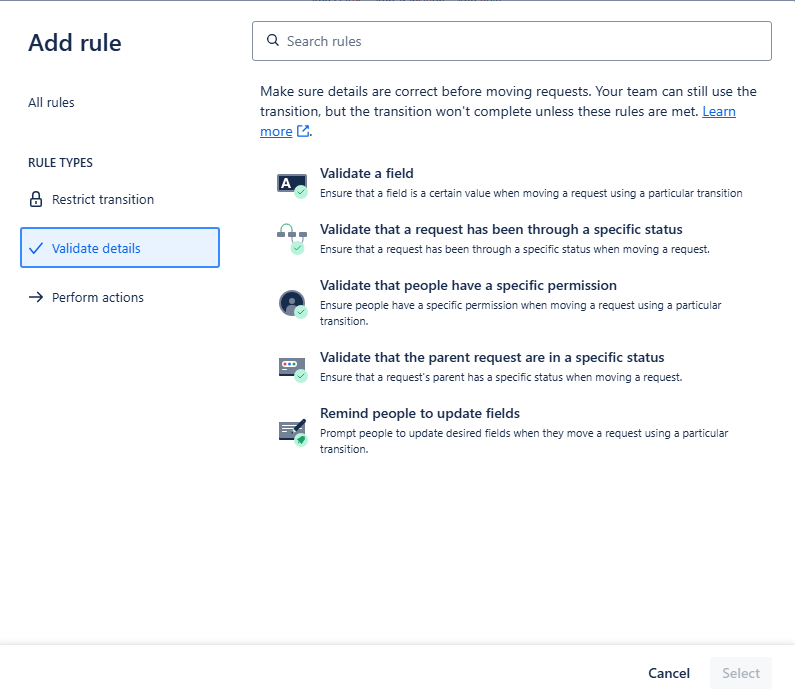The image size is (795, 697).
Task: Cancel the Add rule dialog
Action: point(669,673)
